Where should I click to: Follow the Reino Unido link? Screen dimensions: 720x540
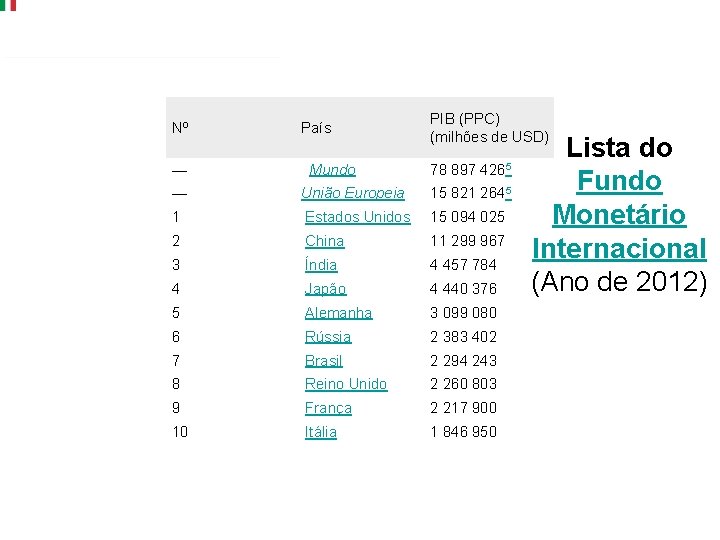click(x=346, y=384)
